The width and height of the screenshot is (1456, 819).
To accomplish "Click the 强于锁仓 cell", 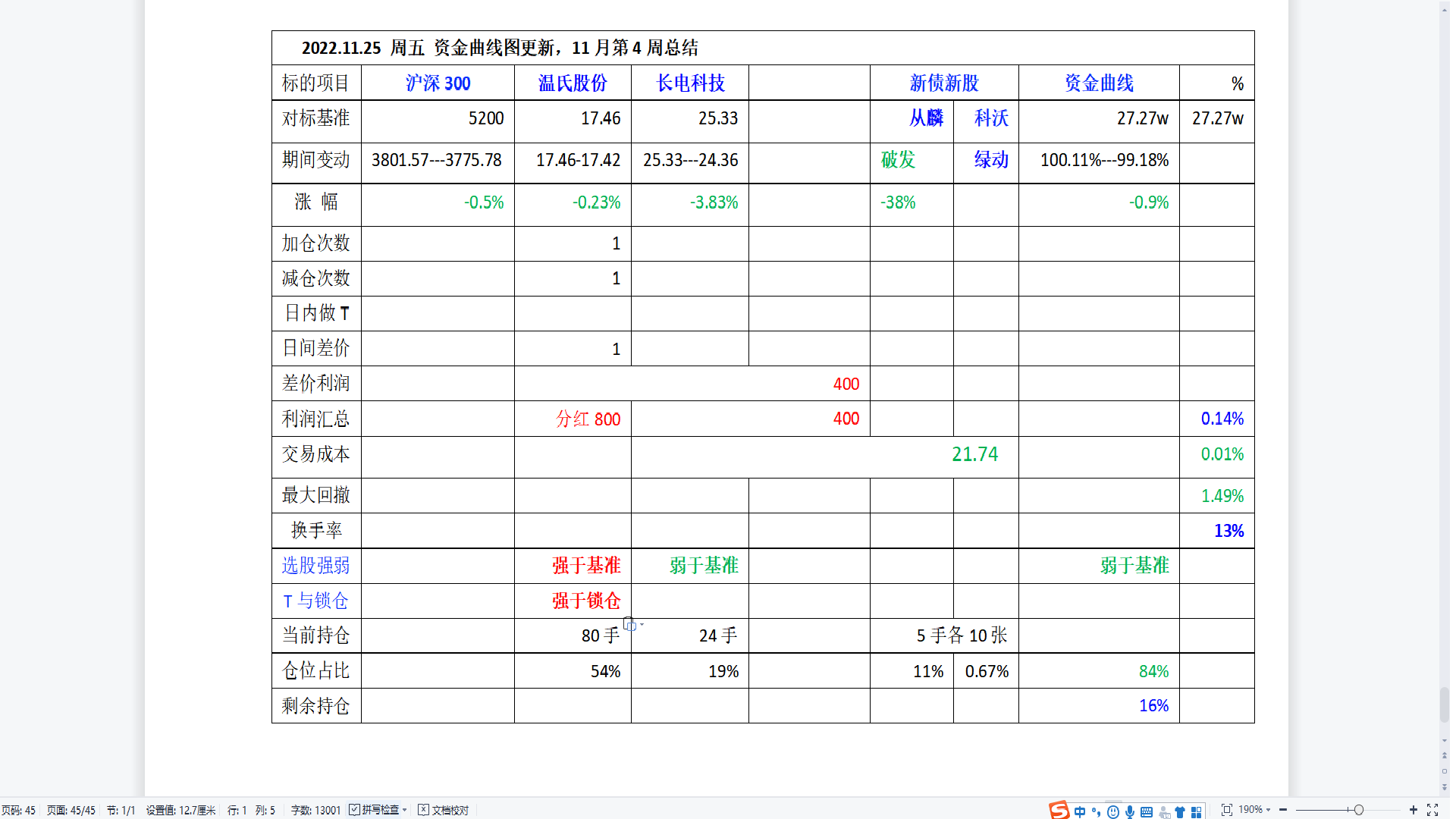I will click(573, 601).
